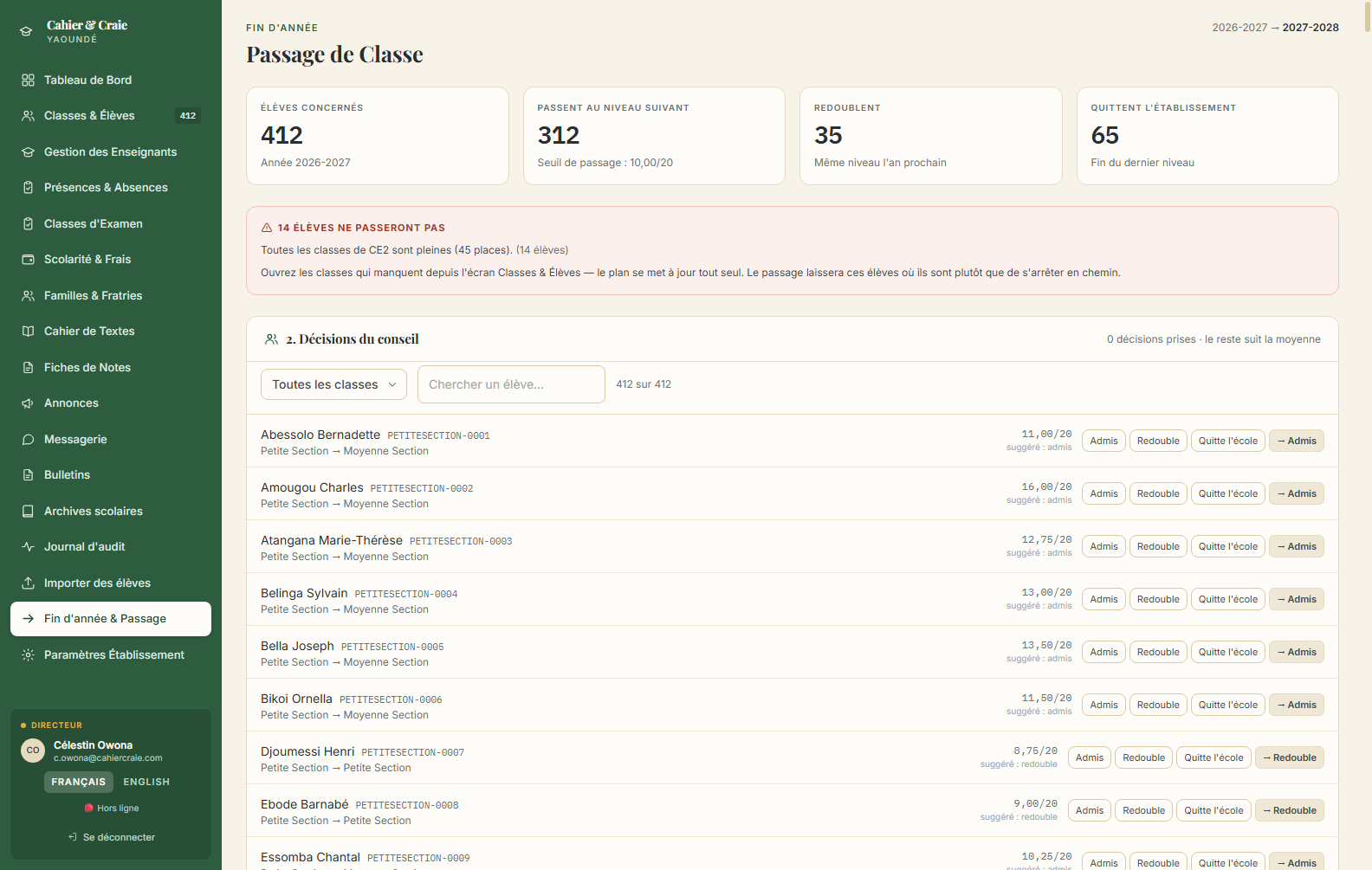Focus the Chercher un élève search field
Image resolution: width=1372 pixels, height=870 pixels.
tap(511, 384)
